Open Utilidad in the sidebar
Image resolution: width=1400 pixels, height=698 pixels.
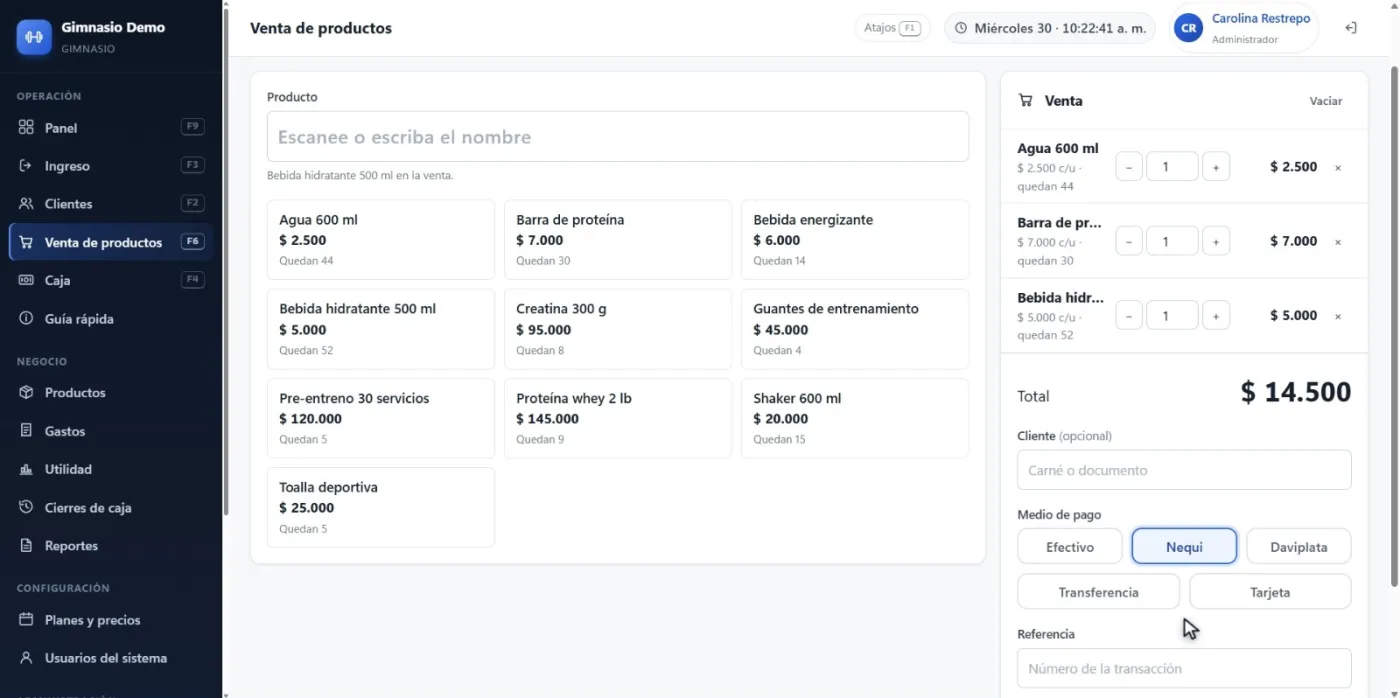point(111,469)
